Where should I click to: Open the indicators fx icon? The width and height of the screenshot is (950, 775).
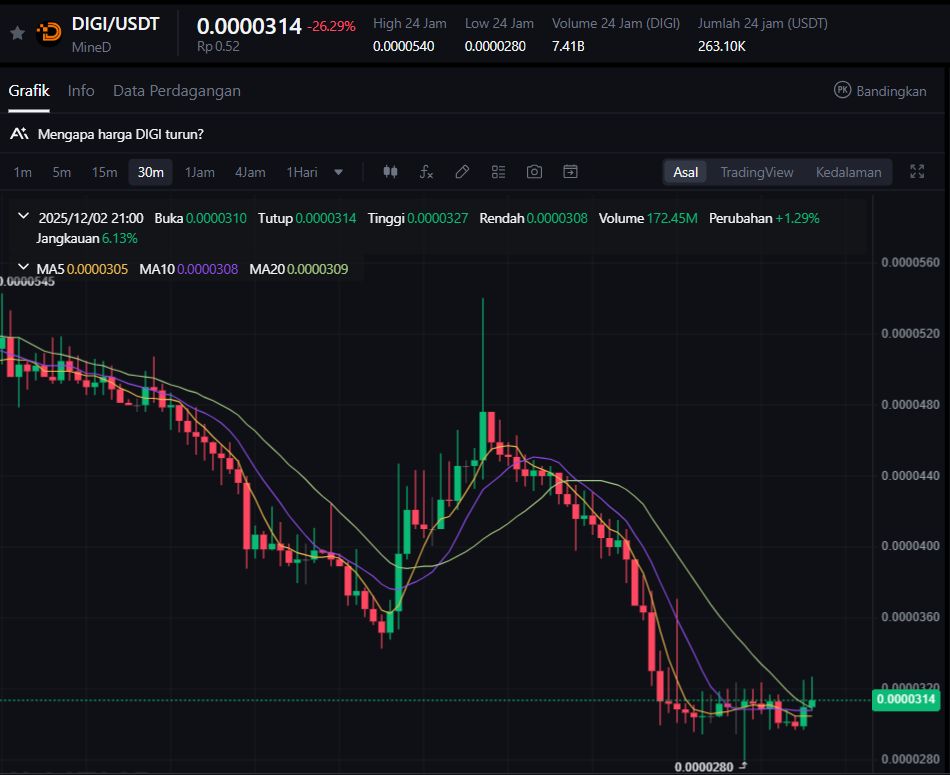point(426,172)
